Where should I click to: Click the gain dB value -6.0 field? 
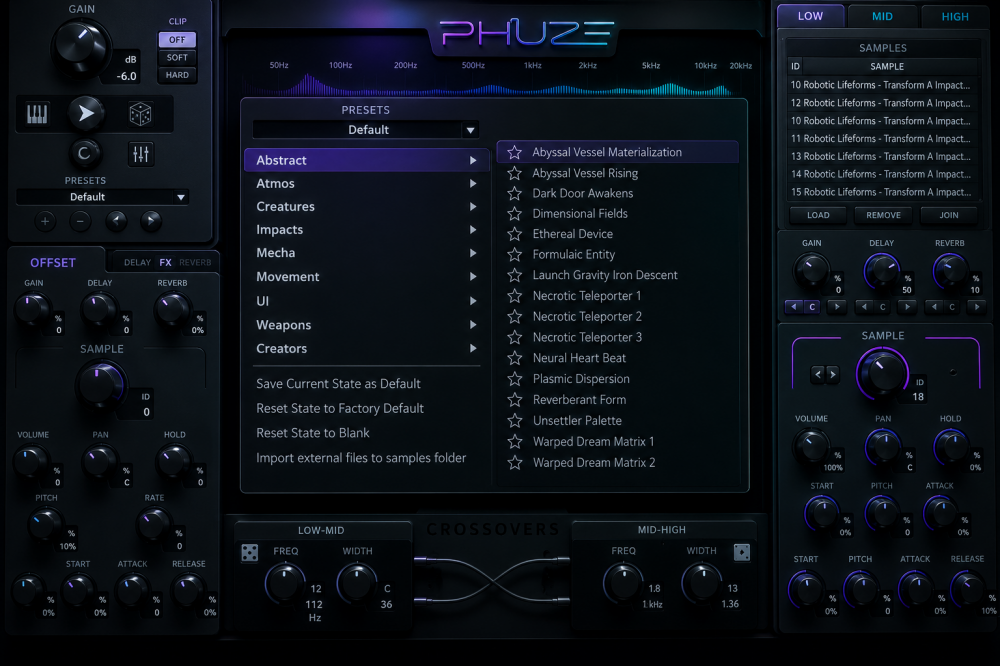(x=126, y=77)
